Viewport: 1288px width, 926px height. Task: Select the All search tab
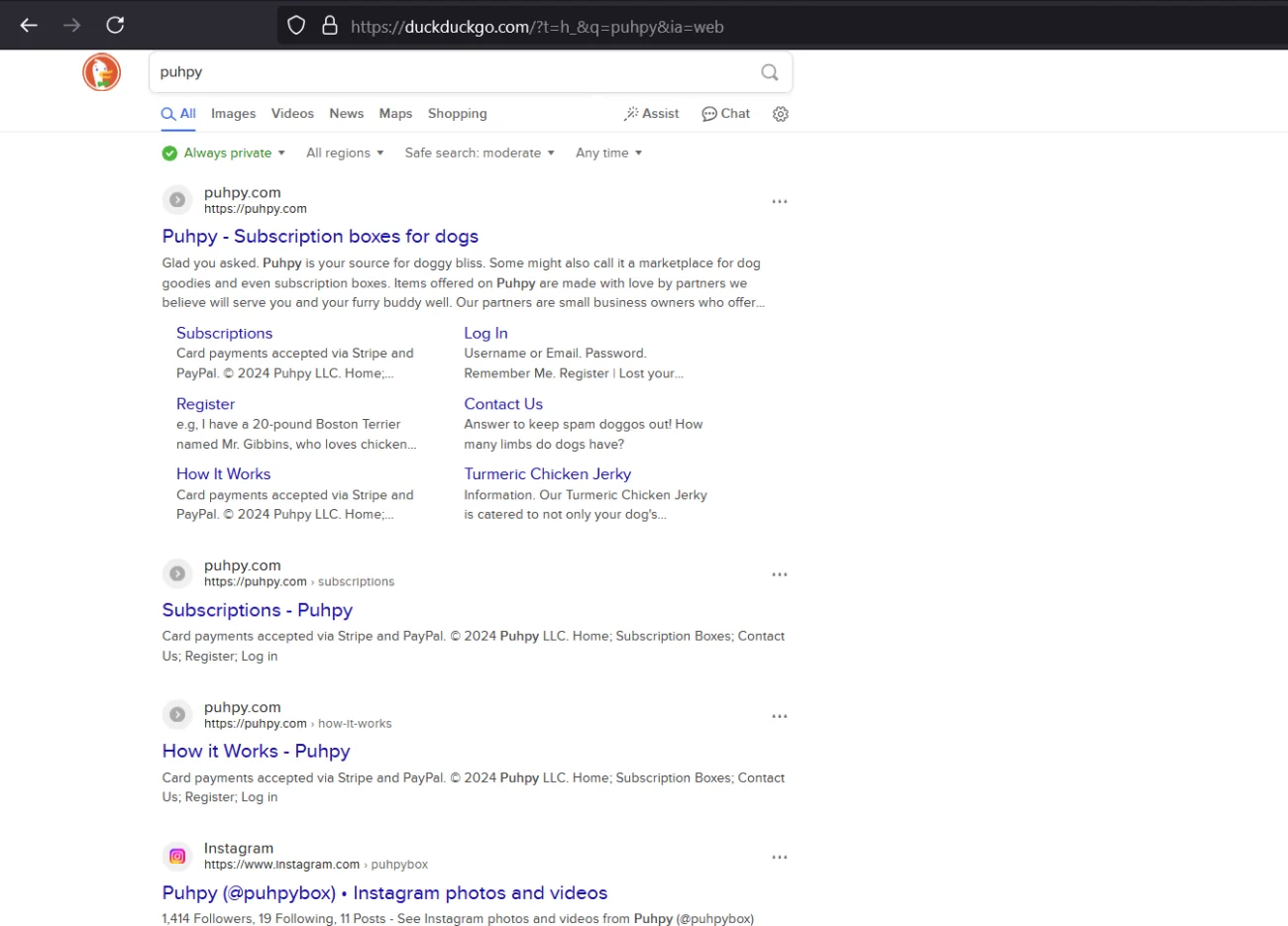point(178,114)
